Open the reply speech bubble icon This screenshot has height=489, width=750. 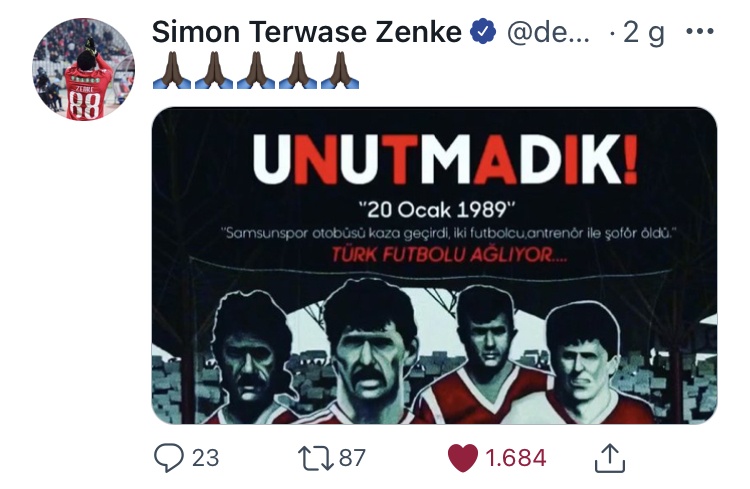pos(168,457)
